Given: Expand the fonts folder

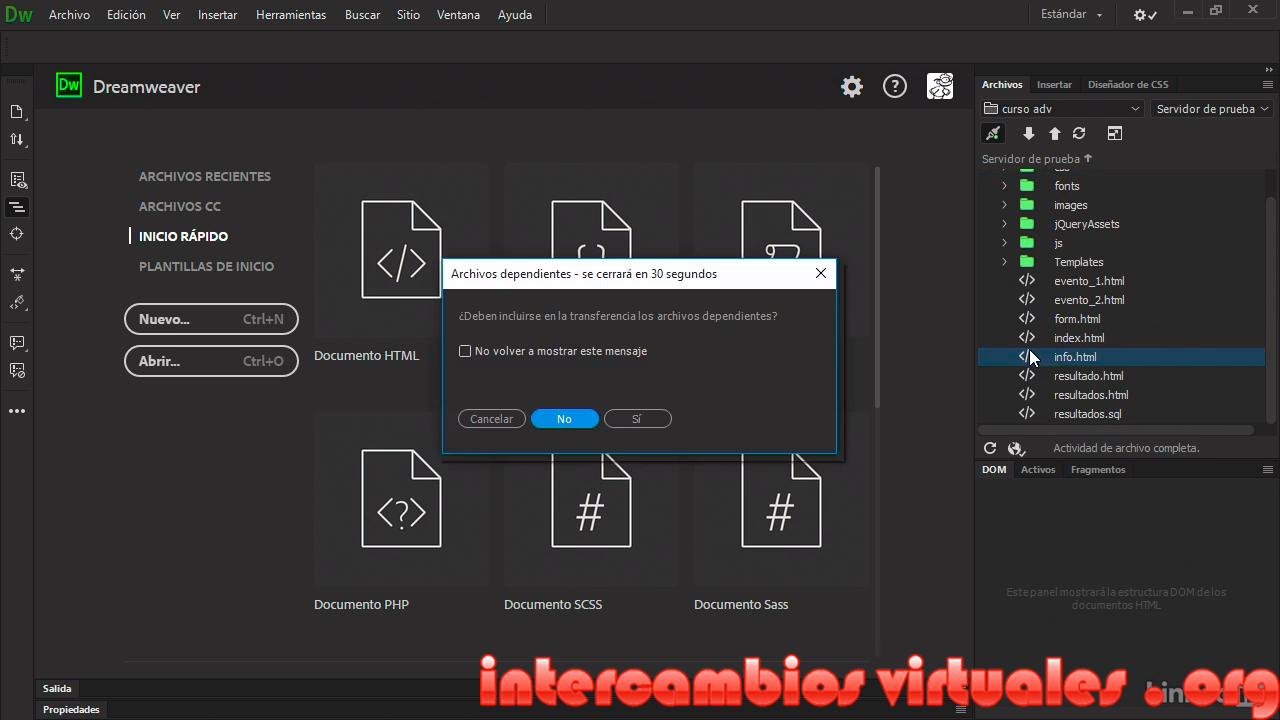Looking at the screenshot, I should point(1005,186).
